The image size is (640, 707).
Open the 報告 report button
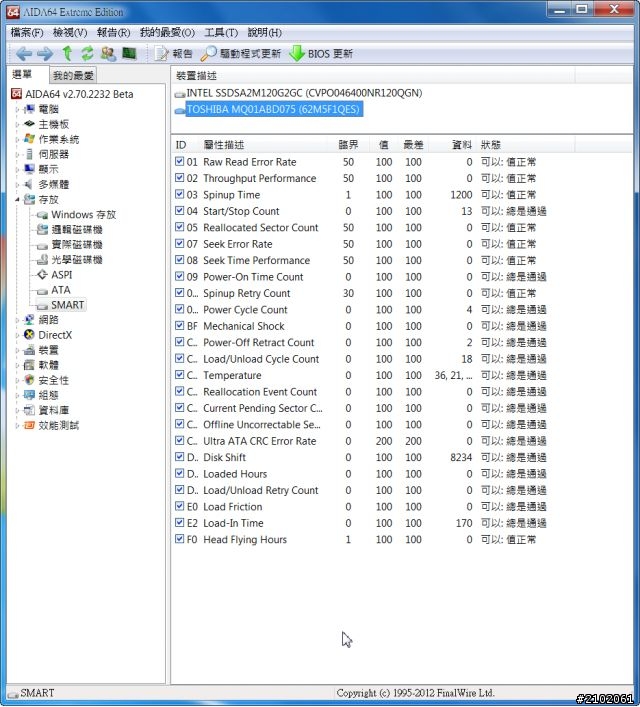[x=173, y=54]
